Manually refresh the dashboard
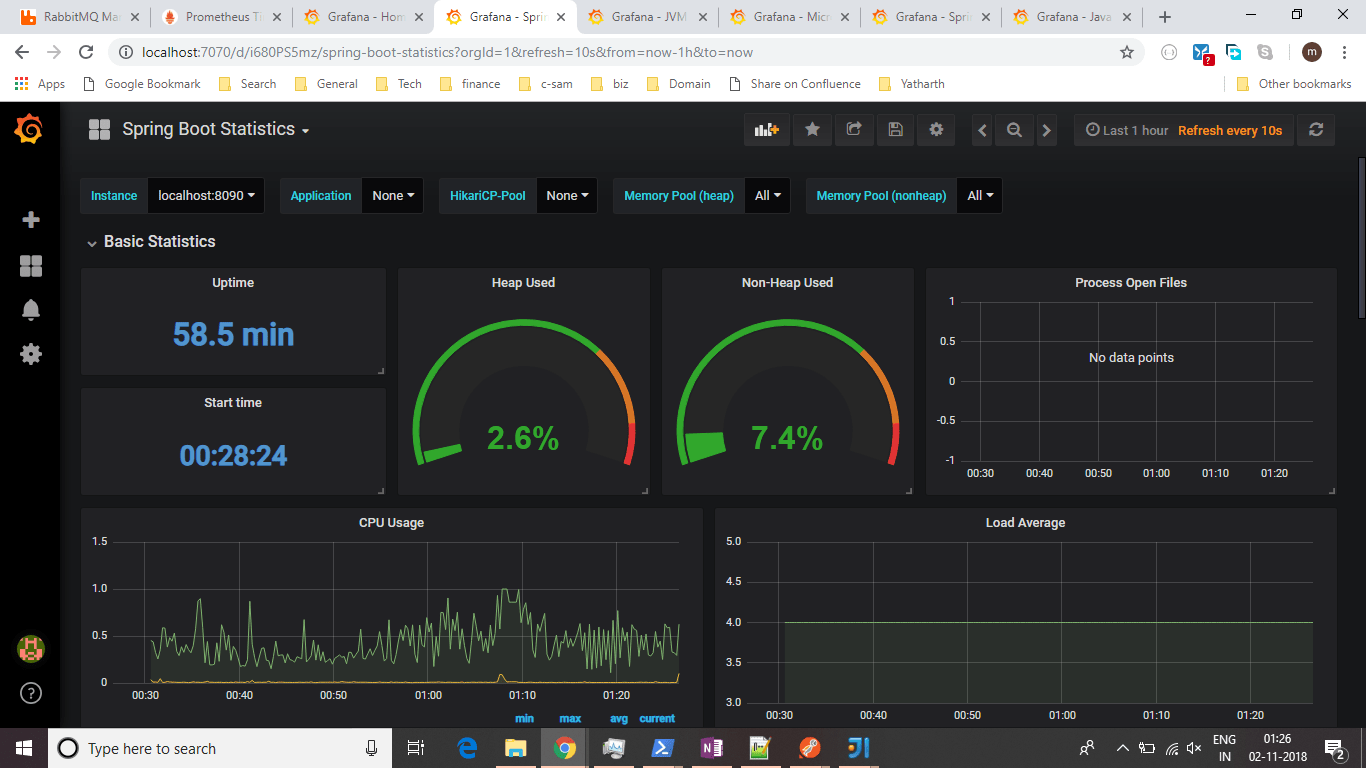Screen dimensions: 1366x768 coord(1316,129)
